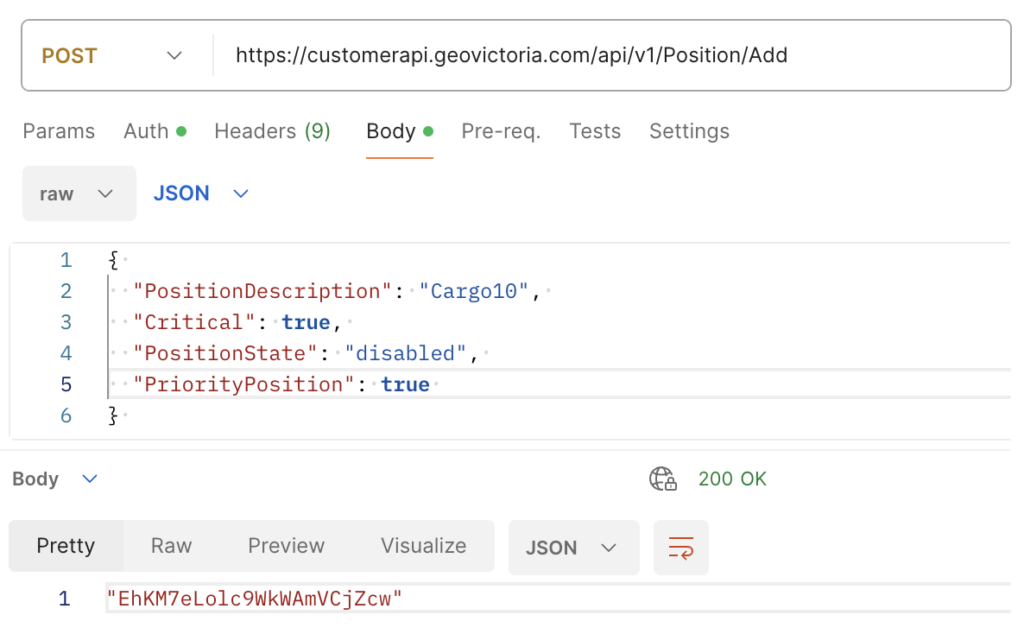The width and height of the screenshot is (1024, 634).
Task: Switch to the Settings tab
Action: 689,131
